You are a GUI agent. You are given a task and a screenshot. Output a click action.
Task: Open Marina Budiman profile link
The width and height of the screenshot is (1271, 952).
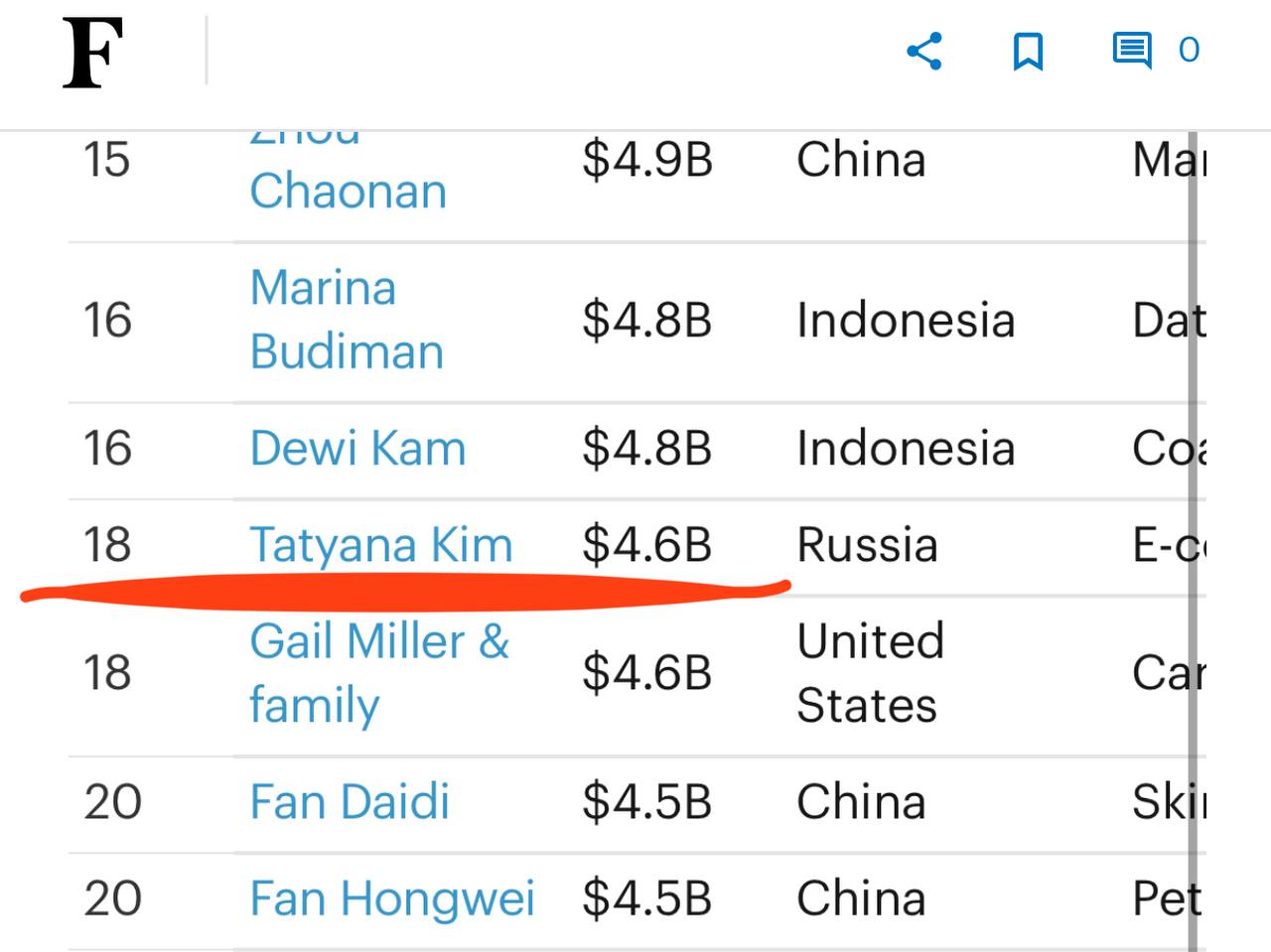click(x=347, y=320)
